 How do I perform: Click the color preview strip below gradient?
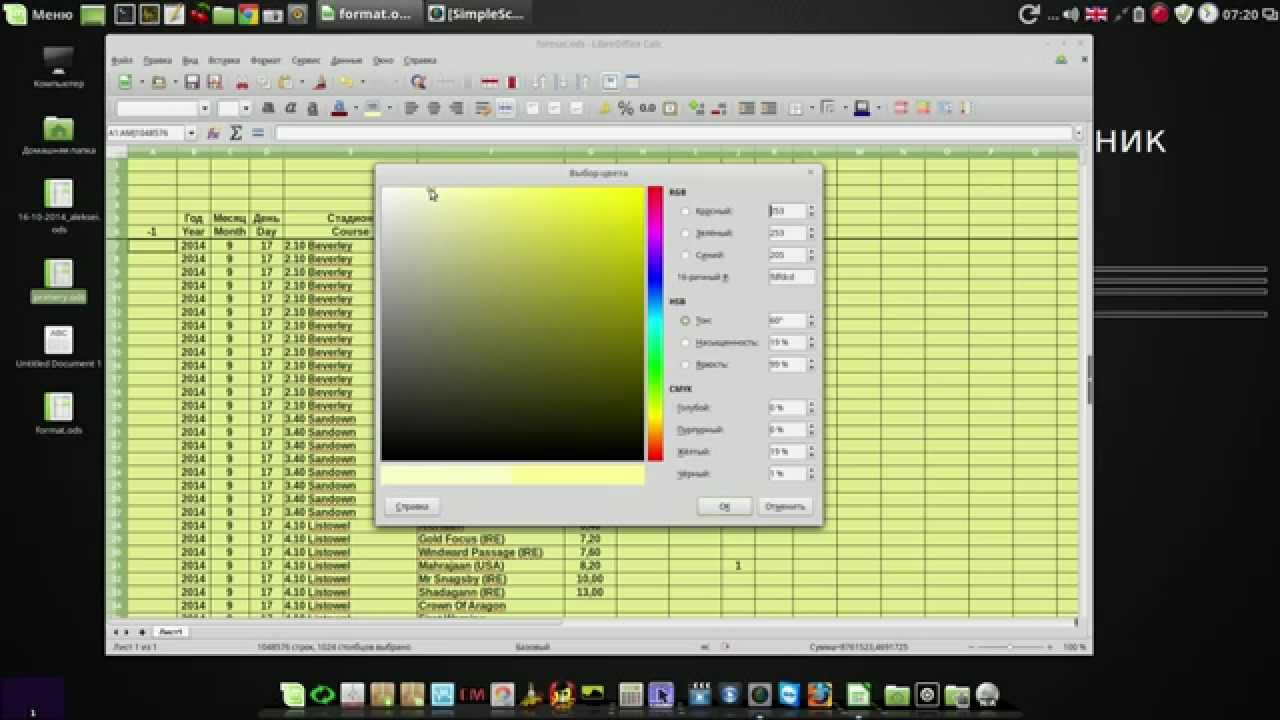512,475
